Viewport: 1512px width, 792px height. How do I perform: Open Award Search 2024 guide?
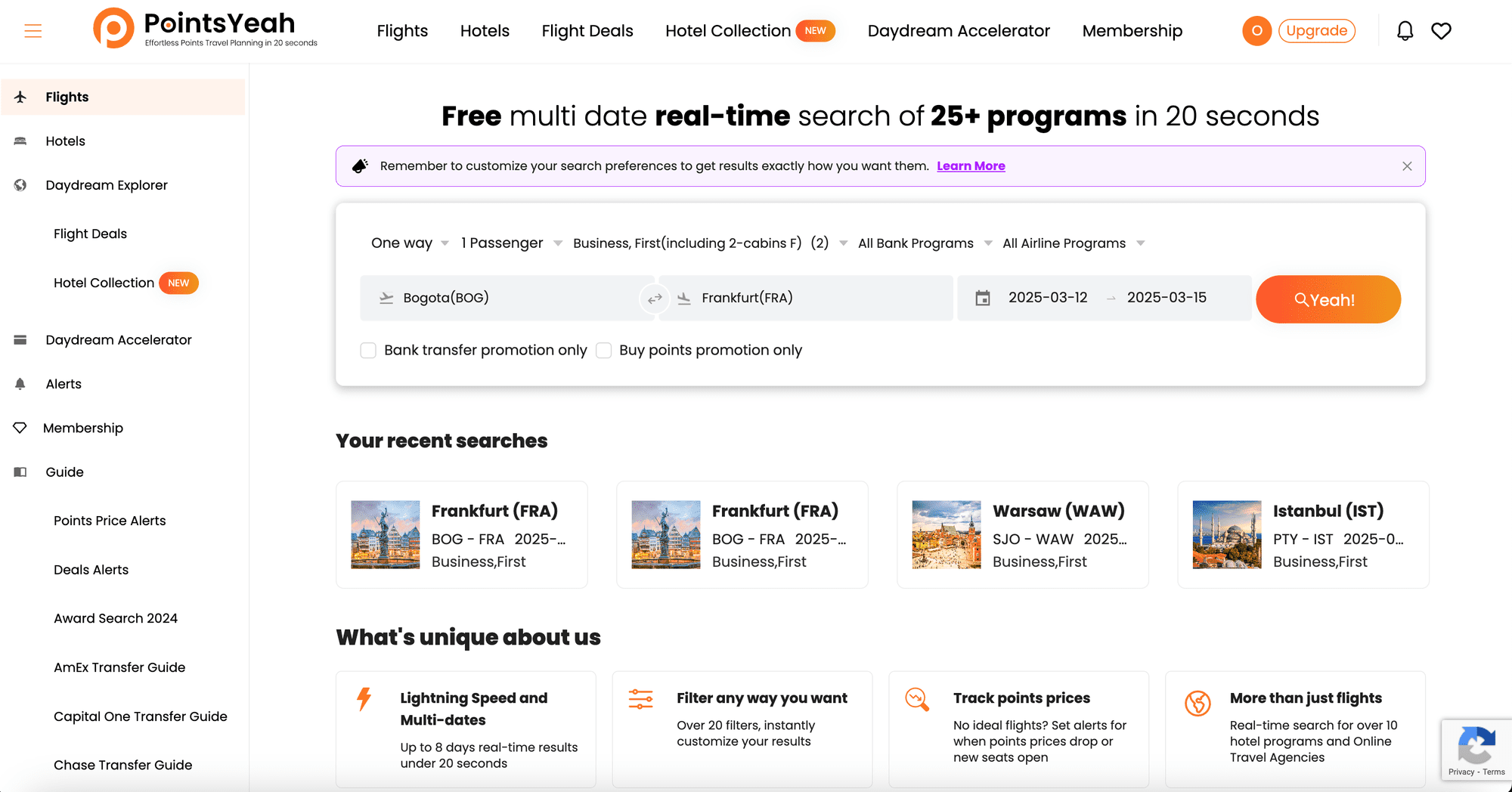tap(116, 618)
